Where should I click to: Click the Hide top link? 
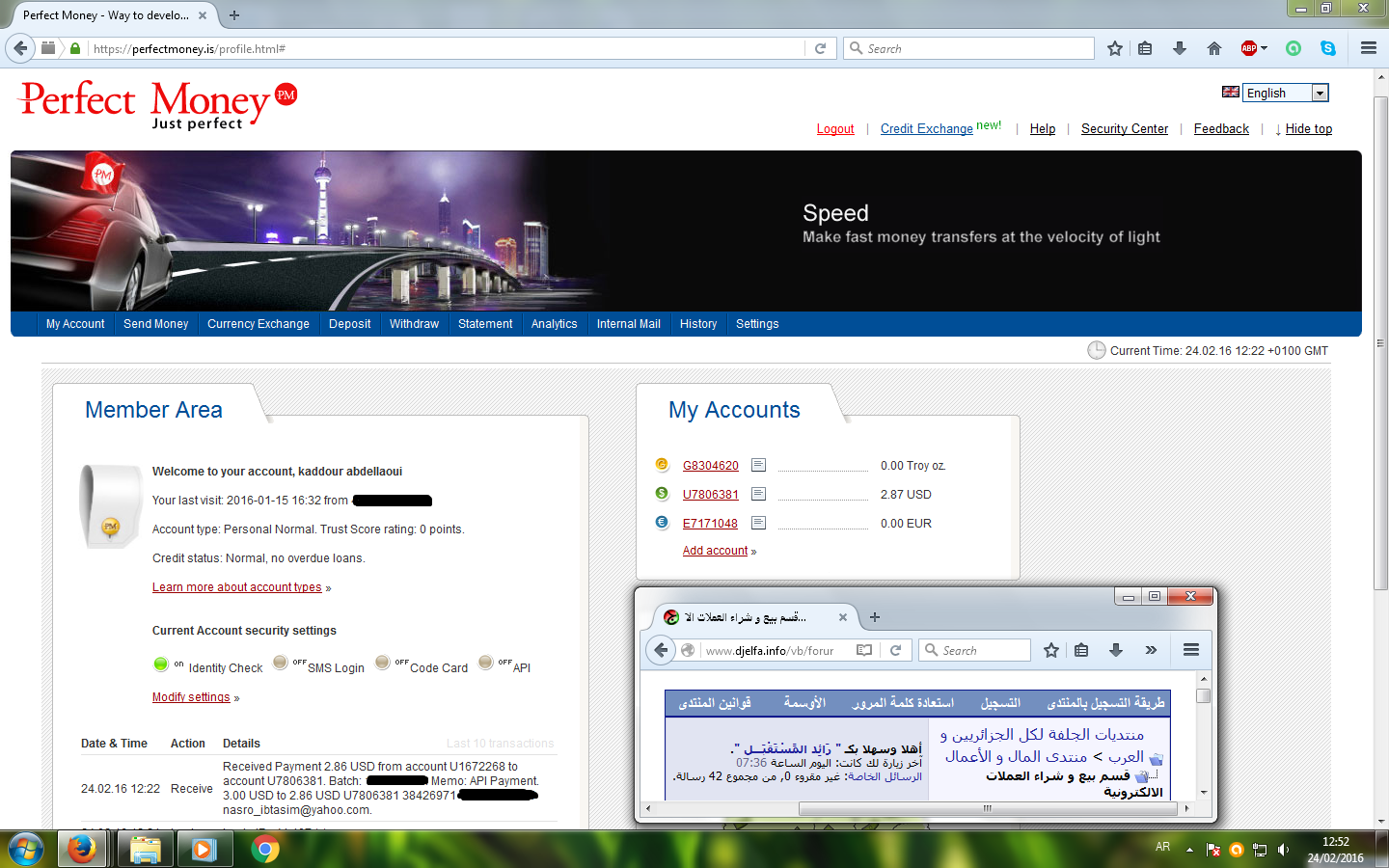[1309, 129]
